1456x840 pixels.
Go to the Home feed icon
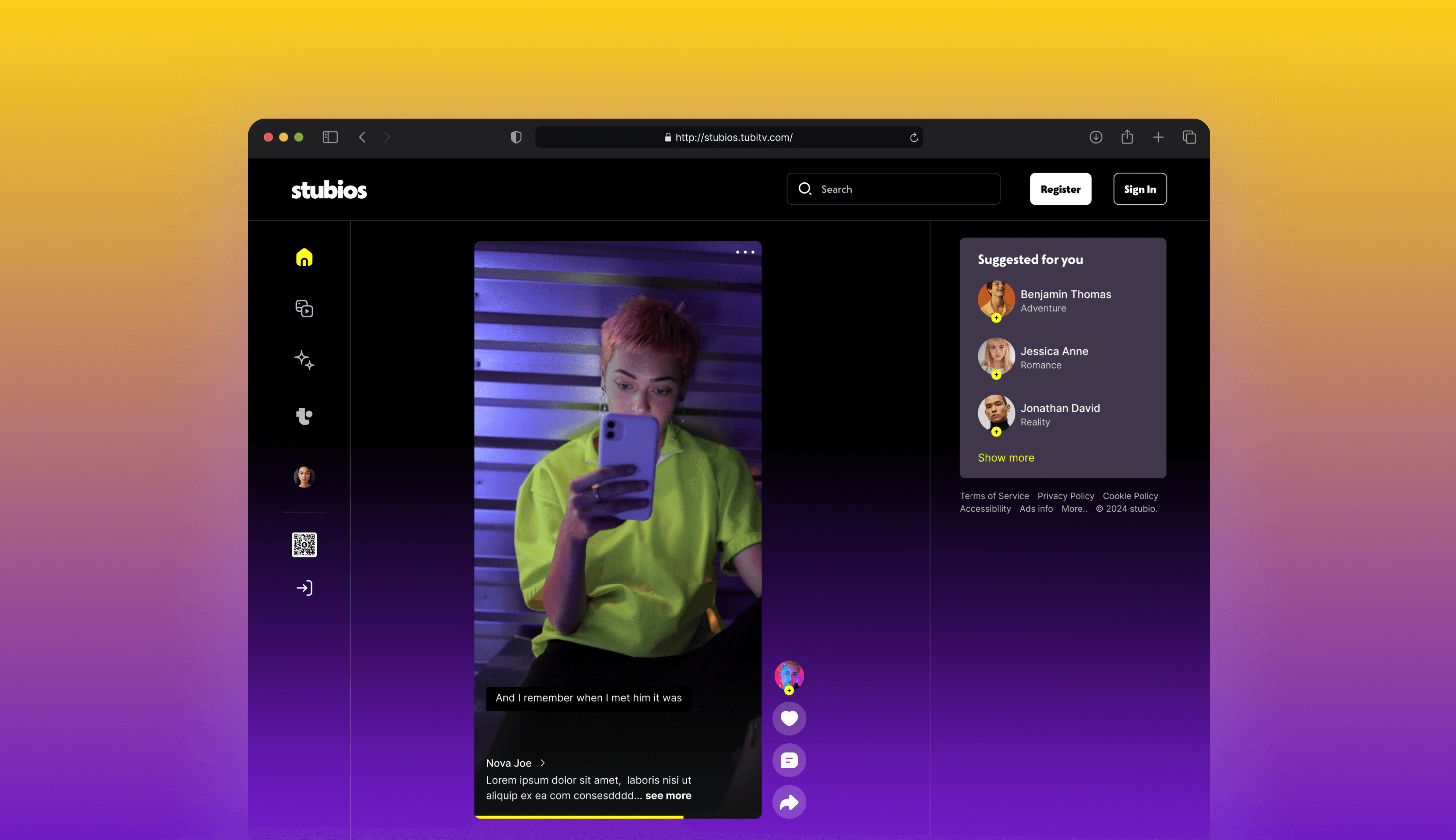tap(304, 257)
